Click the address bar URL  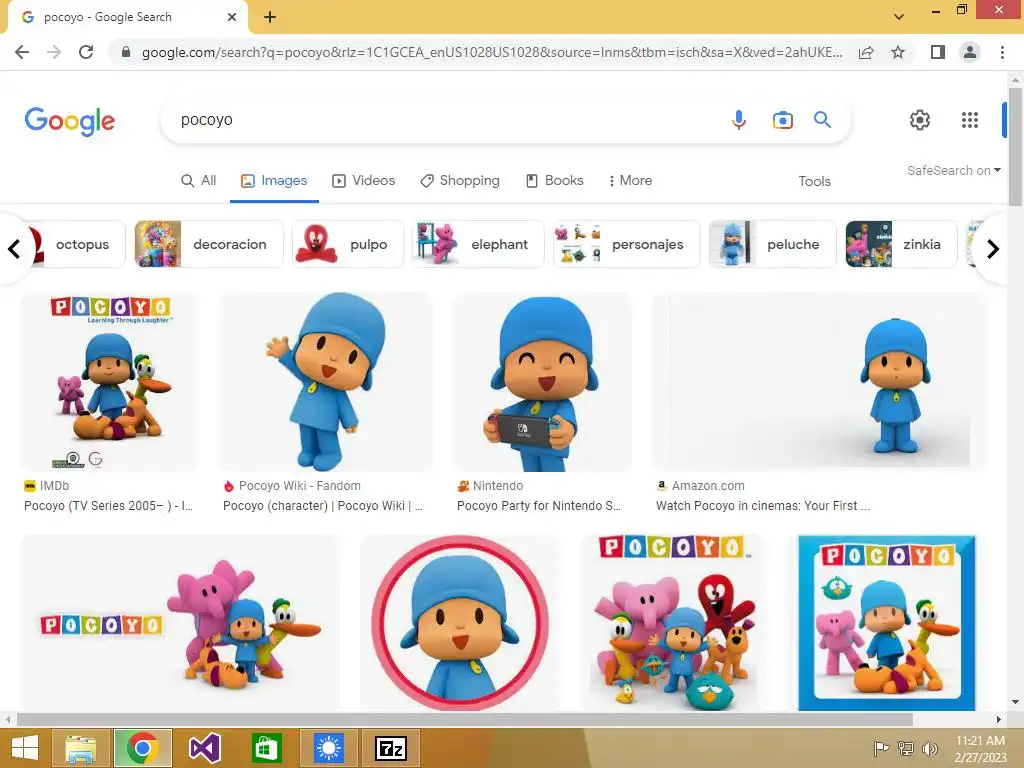click(492, 52)
